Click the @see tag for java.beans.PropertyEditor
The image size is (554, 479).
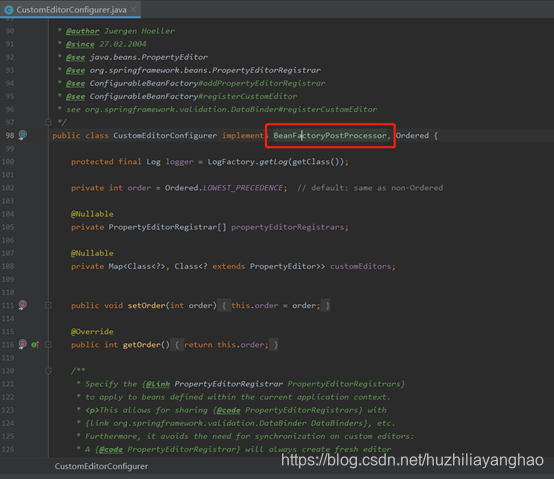pos(75,57)
